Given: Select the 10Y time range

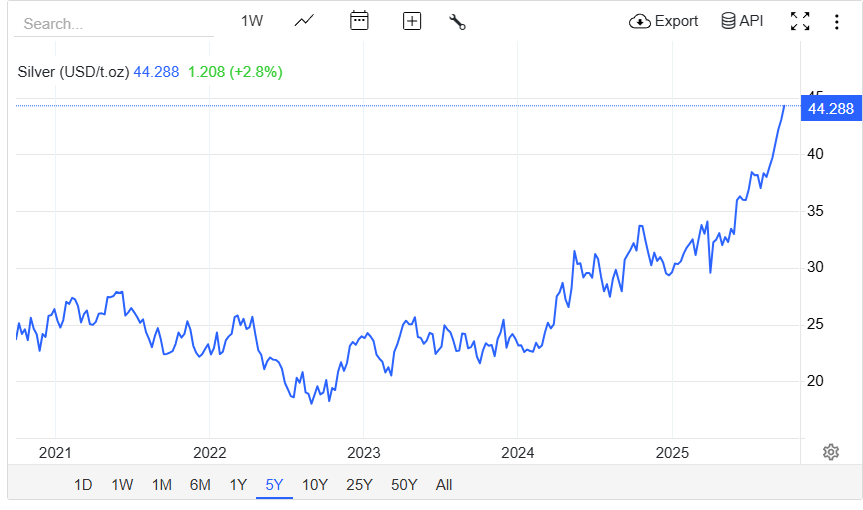Looking at the screenshot, I should (x=315, y=485).
